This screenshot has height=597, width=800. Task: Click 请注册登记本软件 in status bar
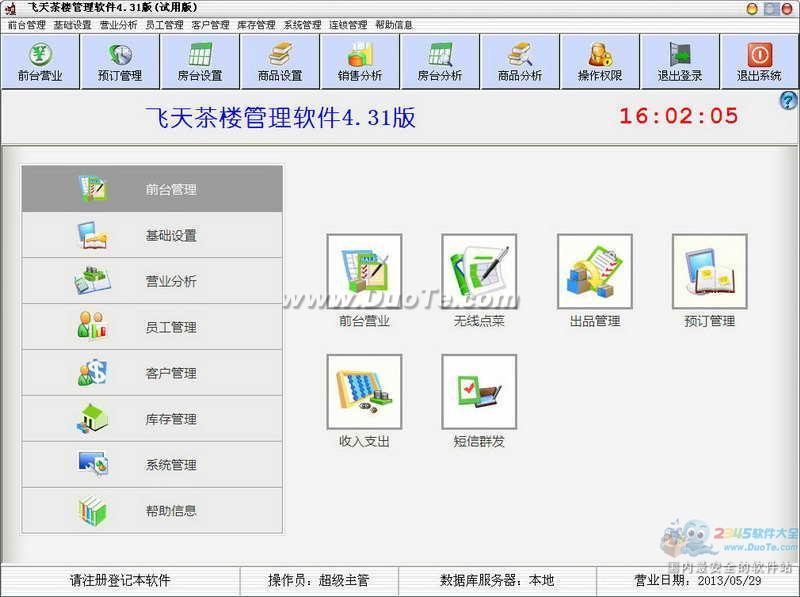(x=120, y=580)
